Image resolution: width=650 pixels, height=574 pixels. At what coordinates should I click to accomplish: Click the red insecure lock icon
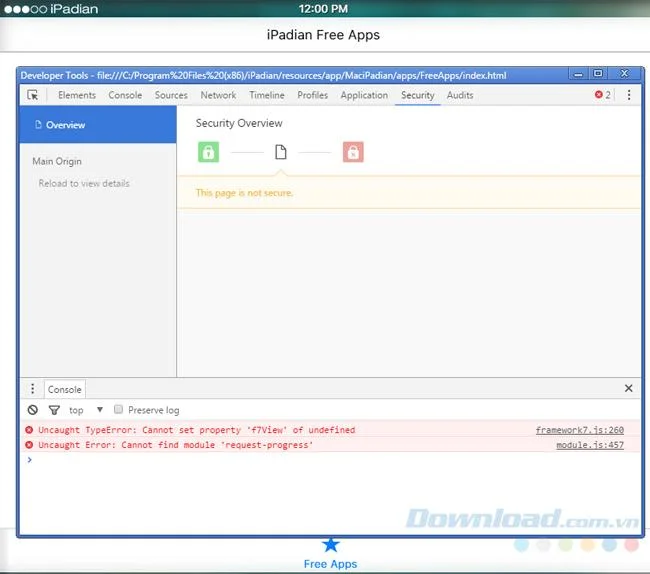coord(353,152)
